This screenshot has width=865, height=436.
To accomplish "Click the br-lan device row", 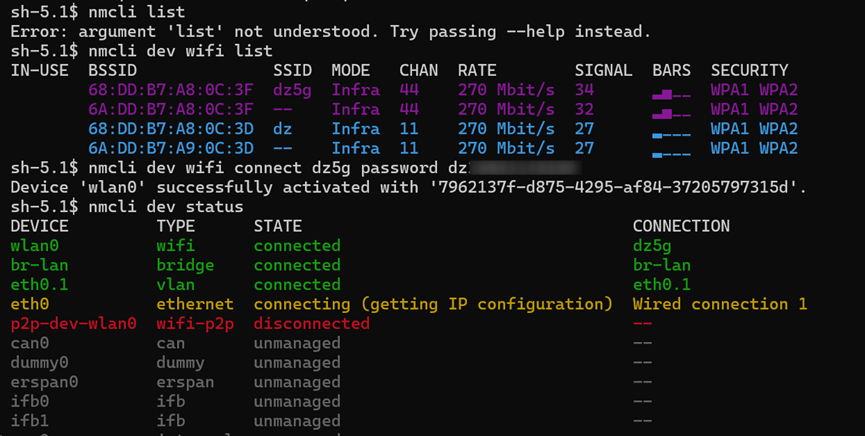I will [350, 265].
